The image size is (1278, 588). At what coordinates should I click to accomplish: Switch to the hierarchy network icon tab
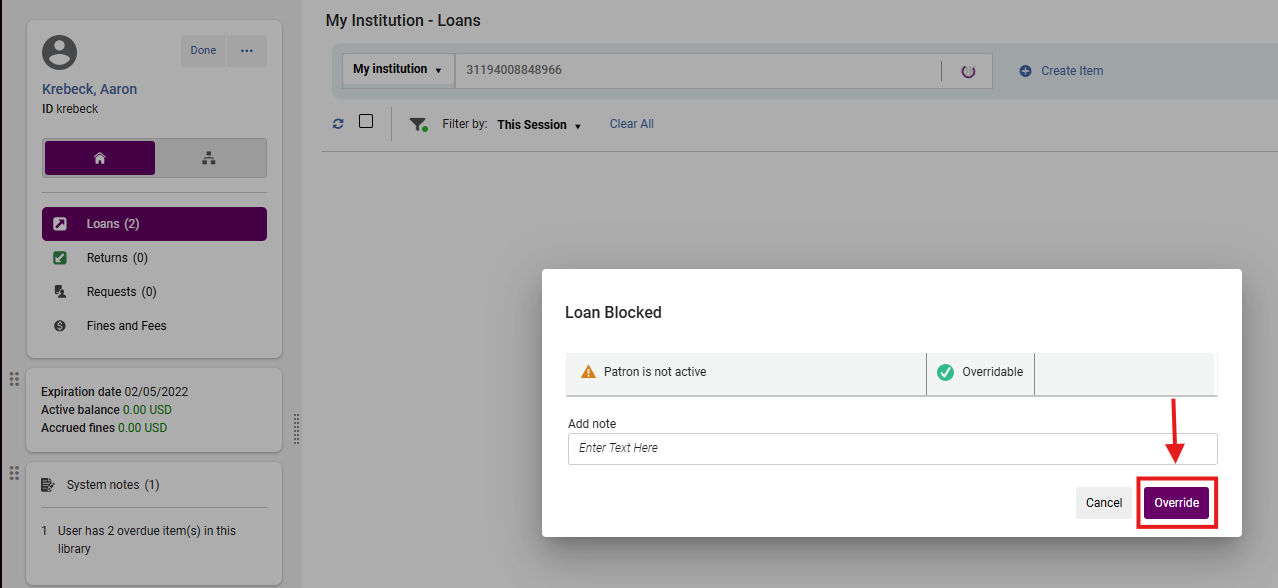point(209,158)
